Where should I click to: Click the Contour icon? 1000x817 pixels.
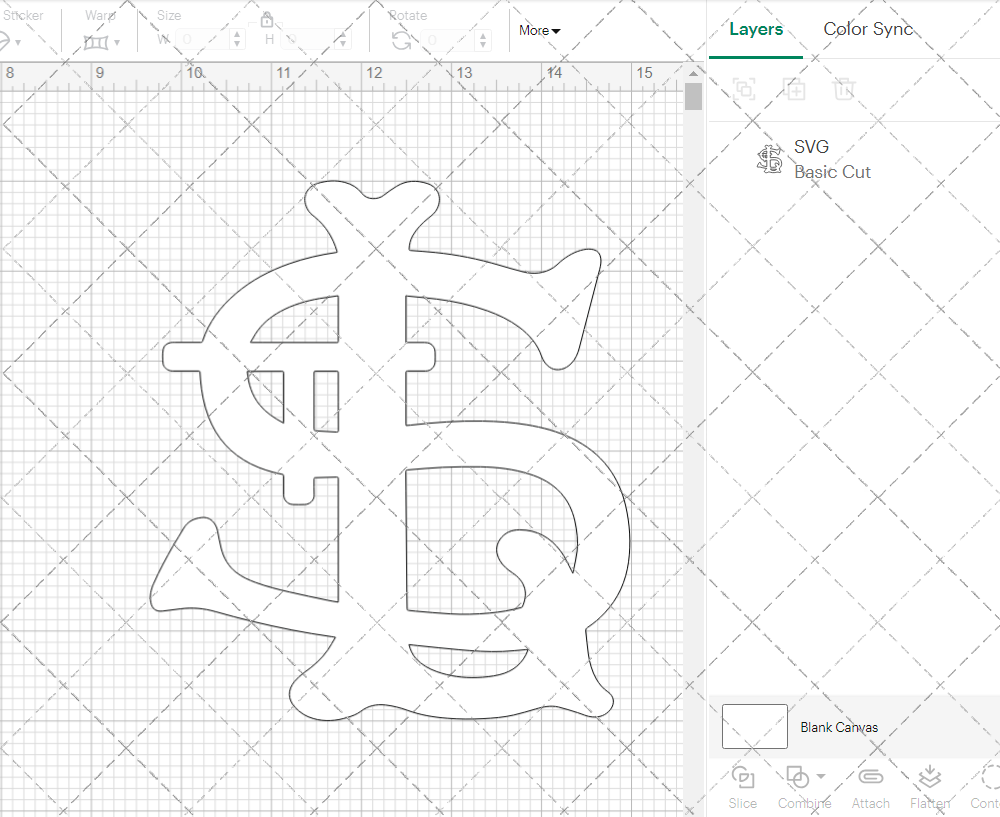989,777
